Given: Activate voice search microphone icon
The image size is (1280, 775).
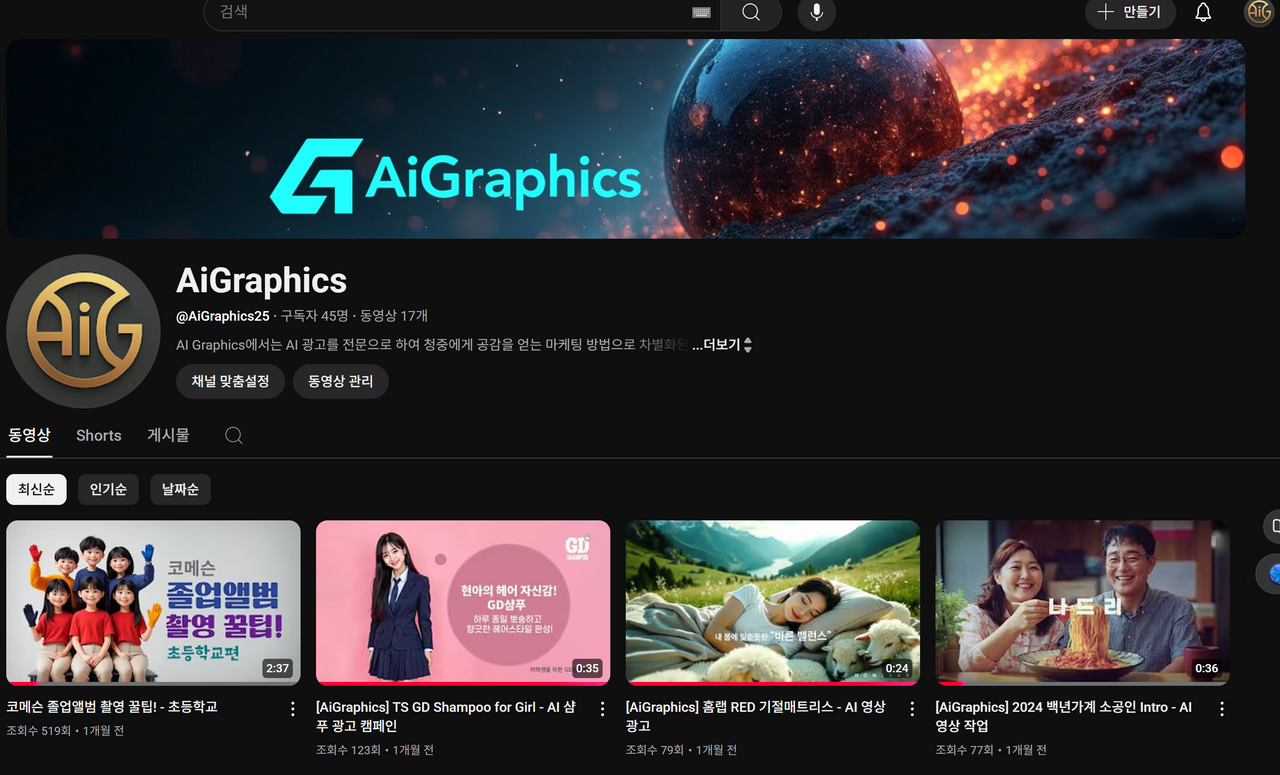Looking at the screenshot, I should click(x=816, y=13).
